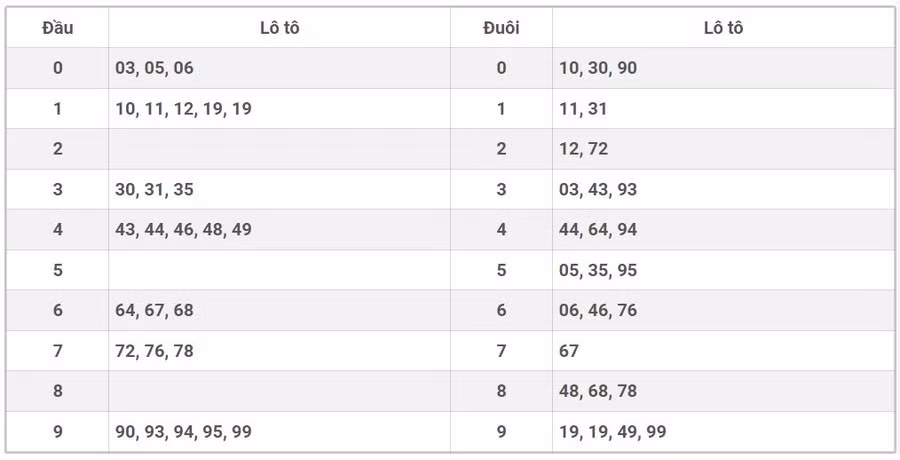This screenshot has width=900, height=460.
Task: Select the cell "90, 93, 94, 95, 99"
Action: [183, 432]
